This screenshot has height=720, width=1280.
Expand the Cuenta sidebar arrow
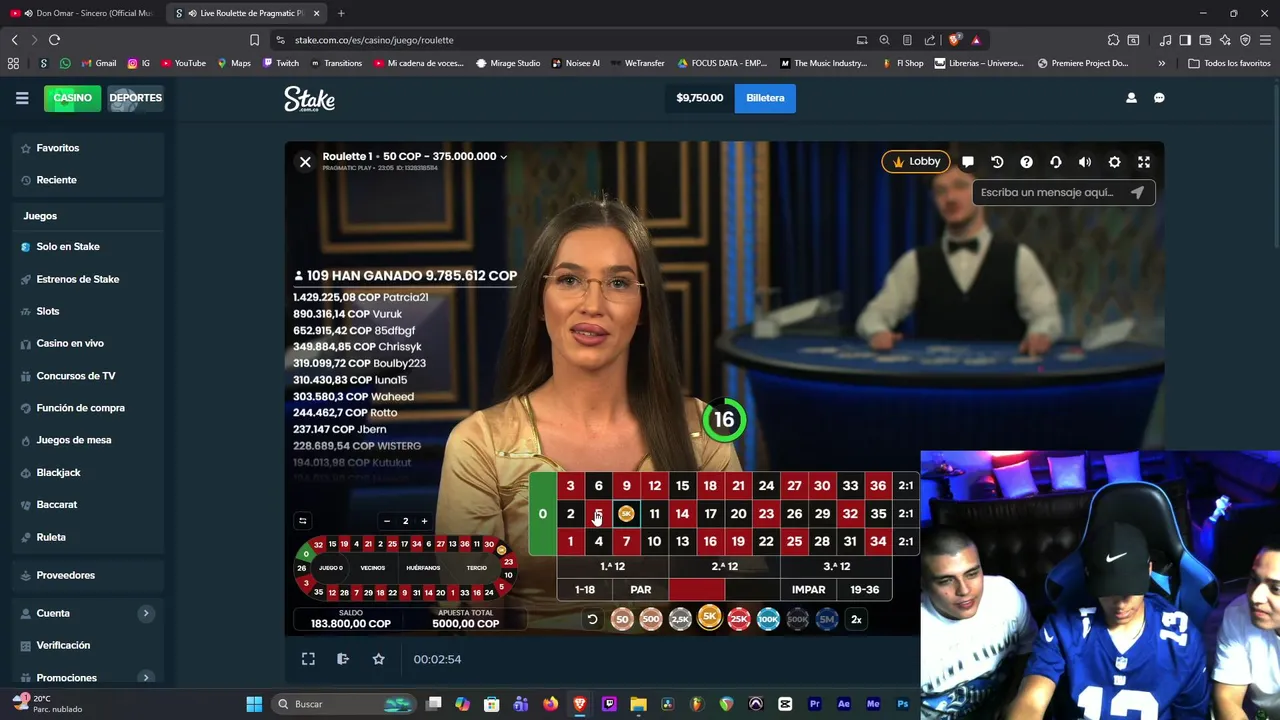point(145,613)
